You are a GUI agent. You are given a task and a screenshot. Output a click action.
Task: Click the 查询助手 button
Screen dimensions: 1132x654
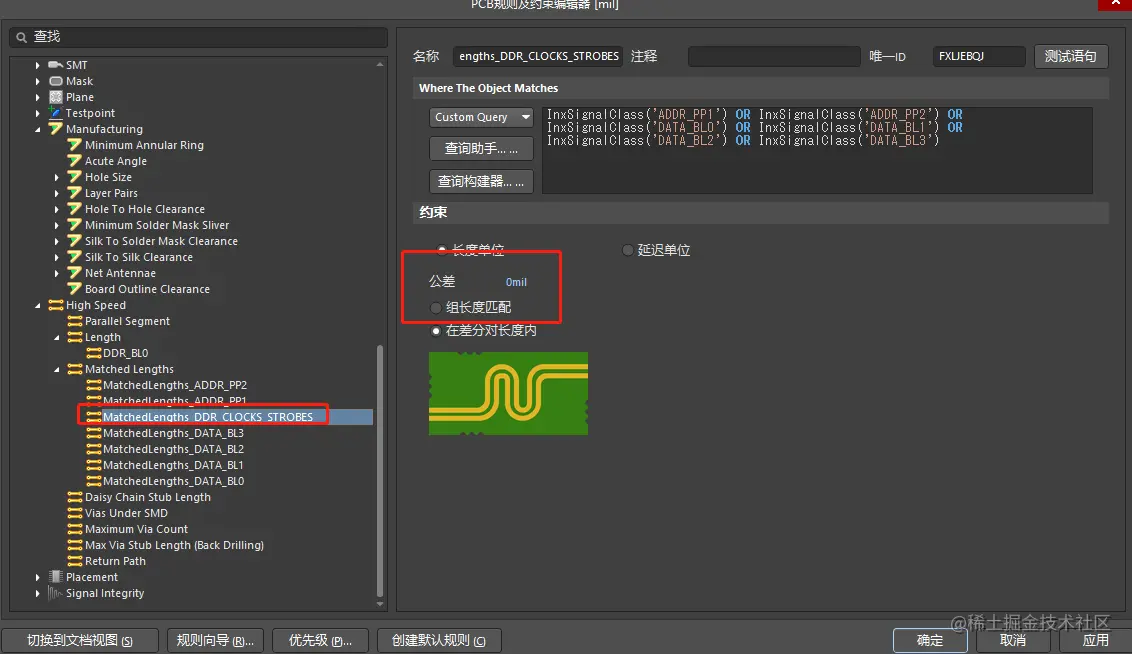[481, 149]
